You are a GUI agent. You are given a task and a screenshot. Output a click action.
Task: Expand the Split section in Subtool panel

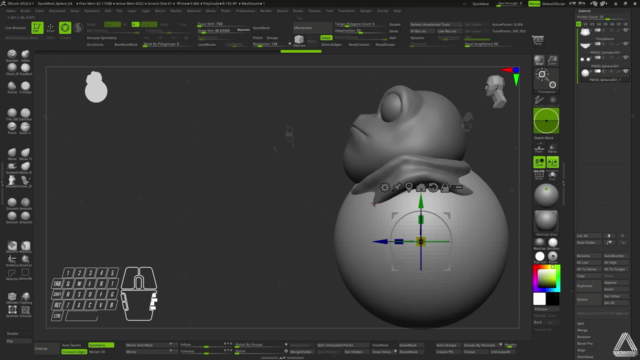[x=581, y=323]
